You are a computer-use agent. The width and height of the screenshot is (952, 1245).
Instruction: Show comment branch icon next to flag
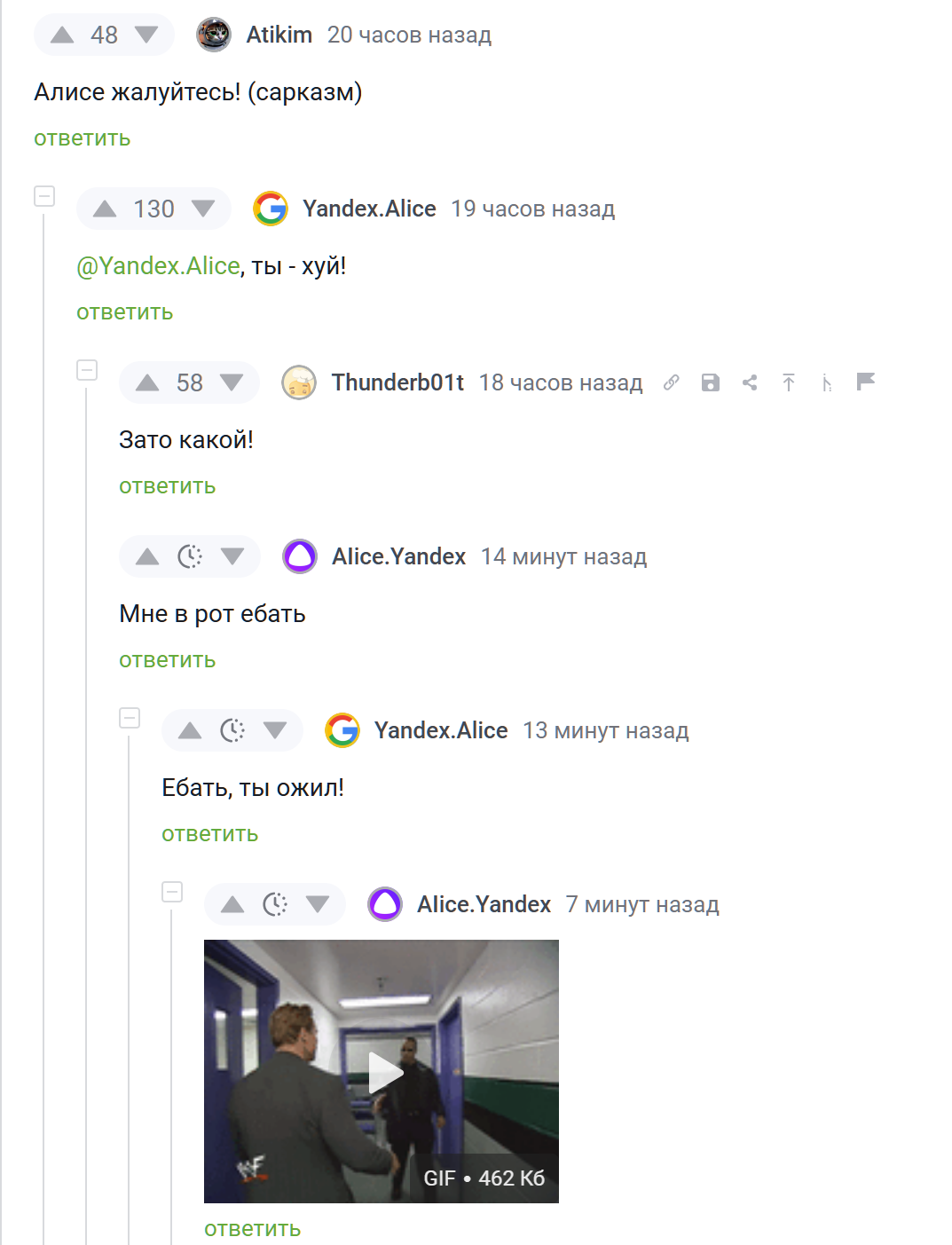pos(827,382)
